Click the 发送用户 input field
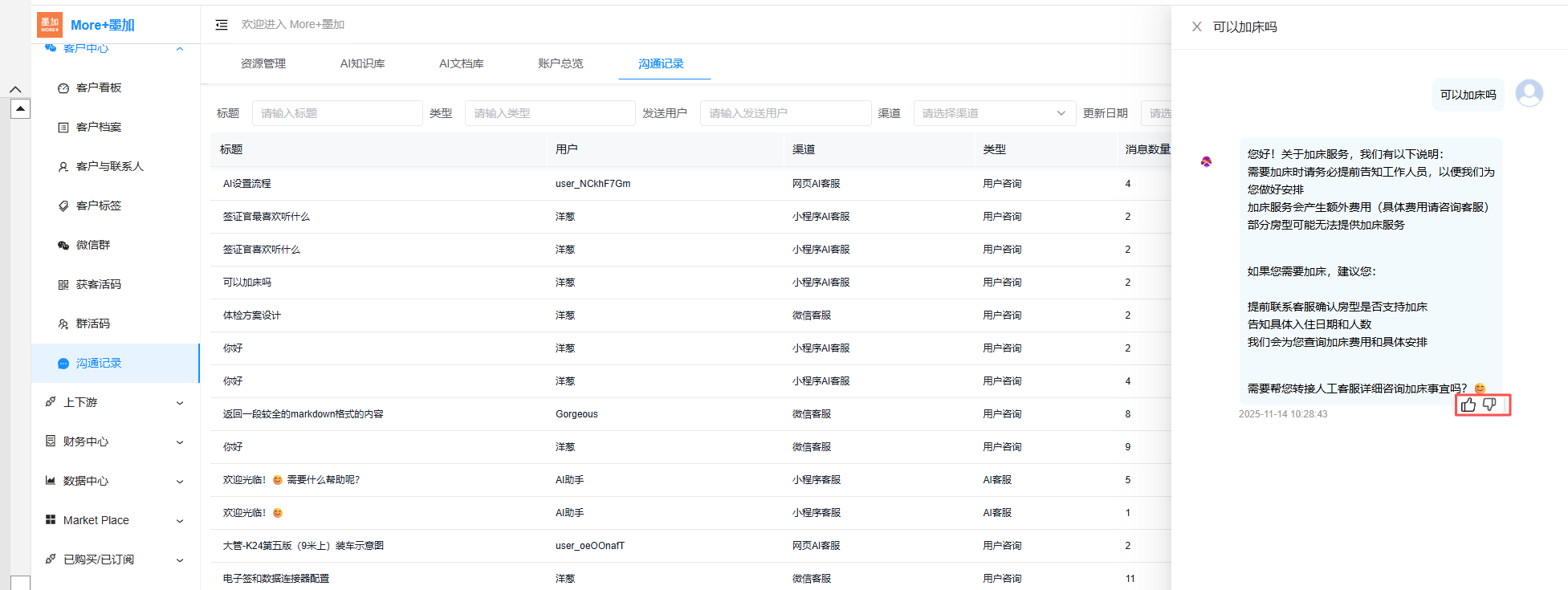This screenshot has height=590, width=1568. pos(784,113)
